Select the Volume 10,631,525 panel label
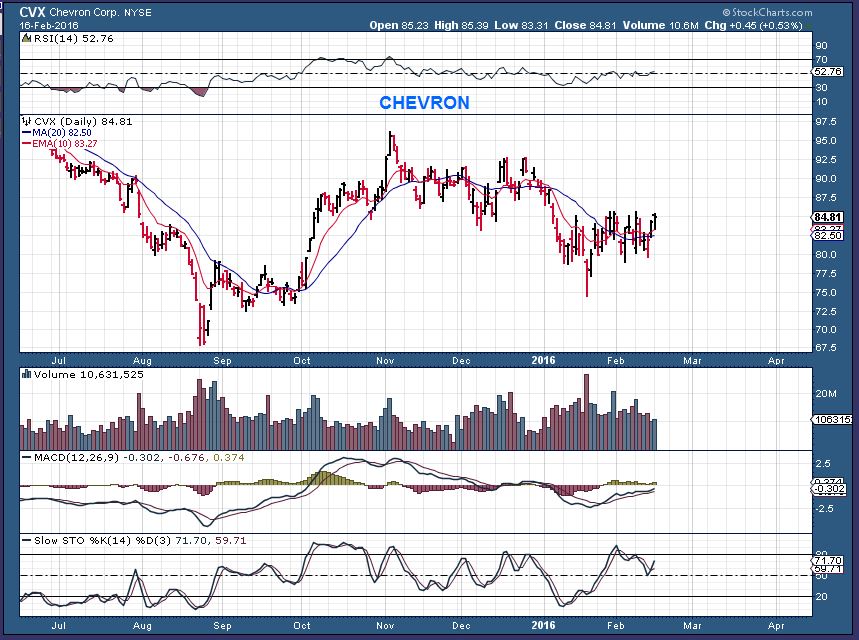Image resolution: width=859 pixels, height=640 pixels. tap(89, 374)
